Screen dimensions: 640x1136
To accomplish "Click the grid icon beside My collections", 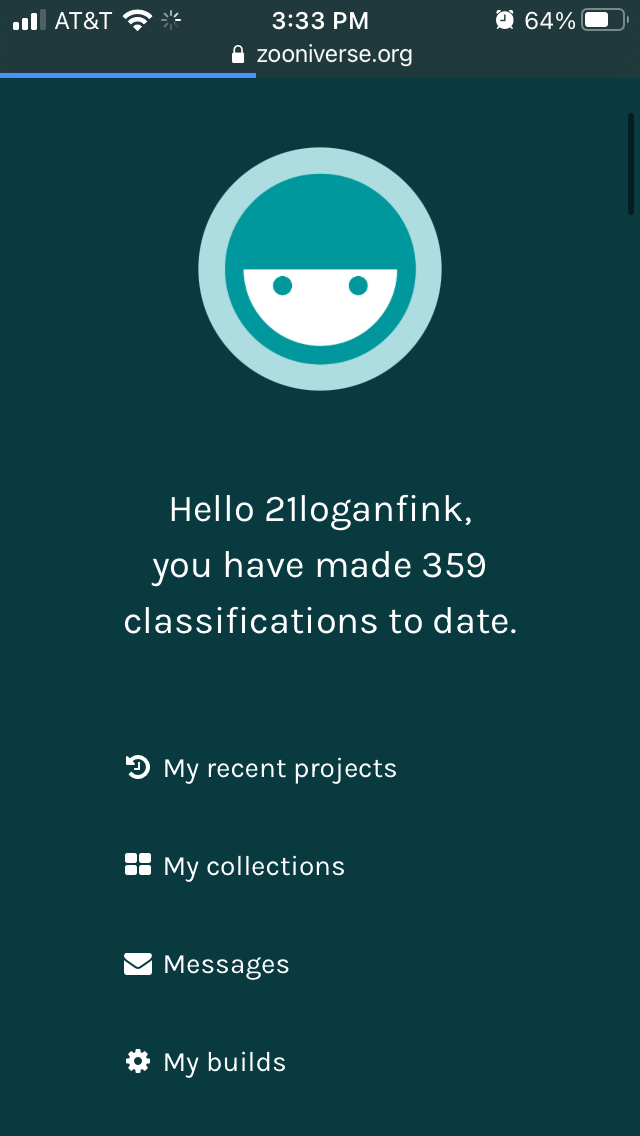I will (137, 865).
